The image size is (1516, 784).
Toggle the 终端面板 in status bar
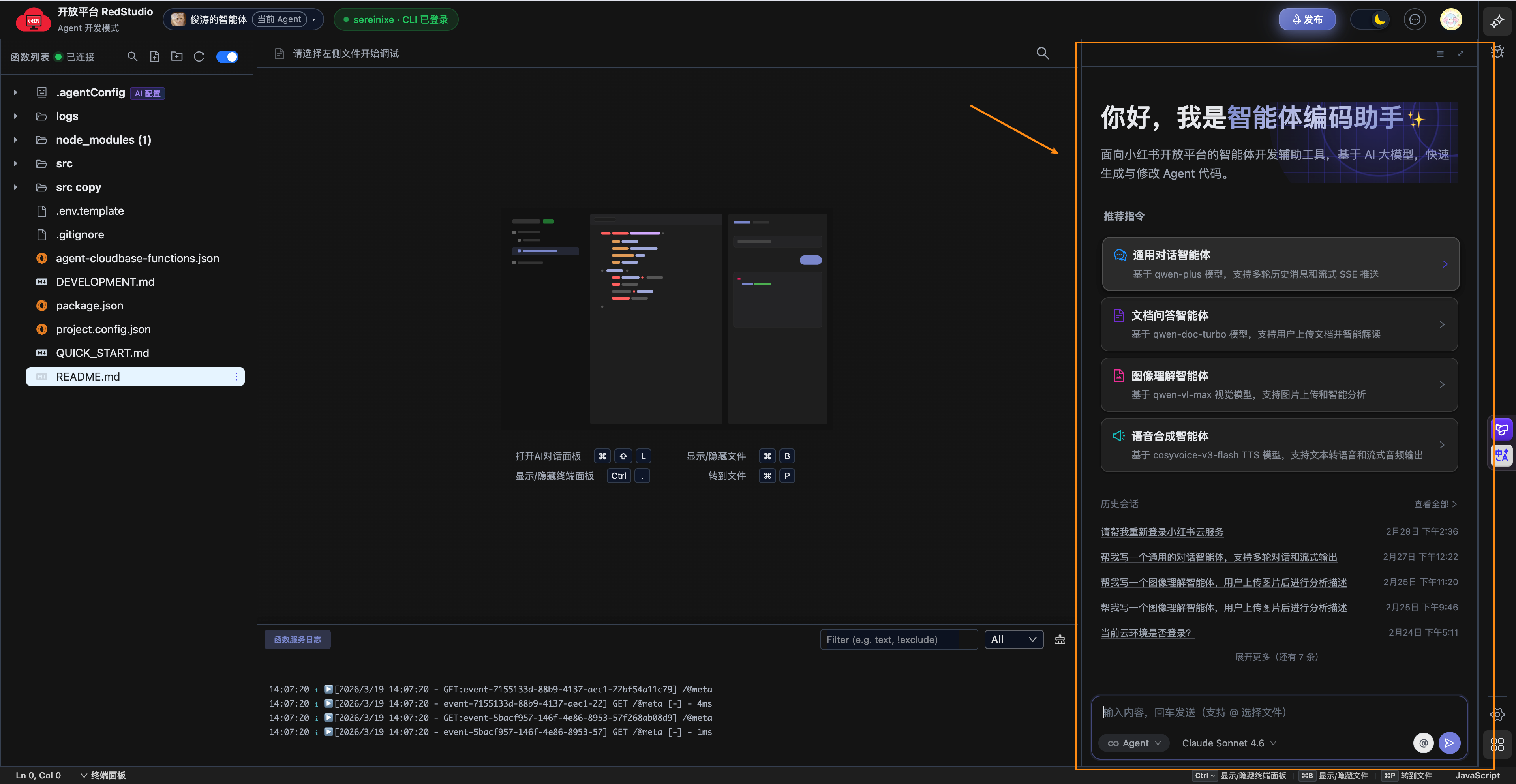(x=103, y=775)
